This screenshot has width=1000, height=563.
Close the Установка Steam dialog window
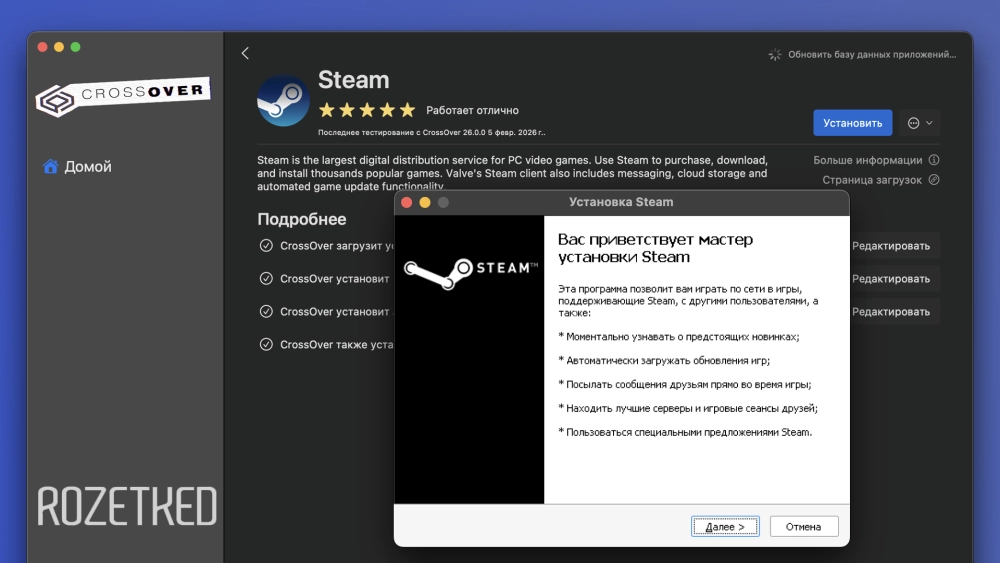(x=407, y=202)
